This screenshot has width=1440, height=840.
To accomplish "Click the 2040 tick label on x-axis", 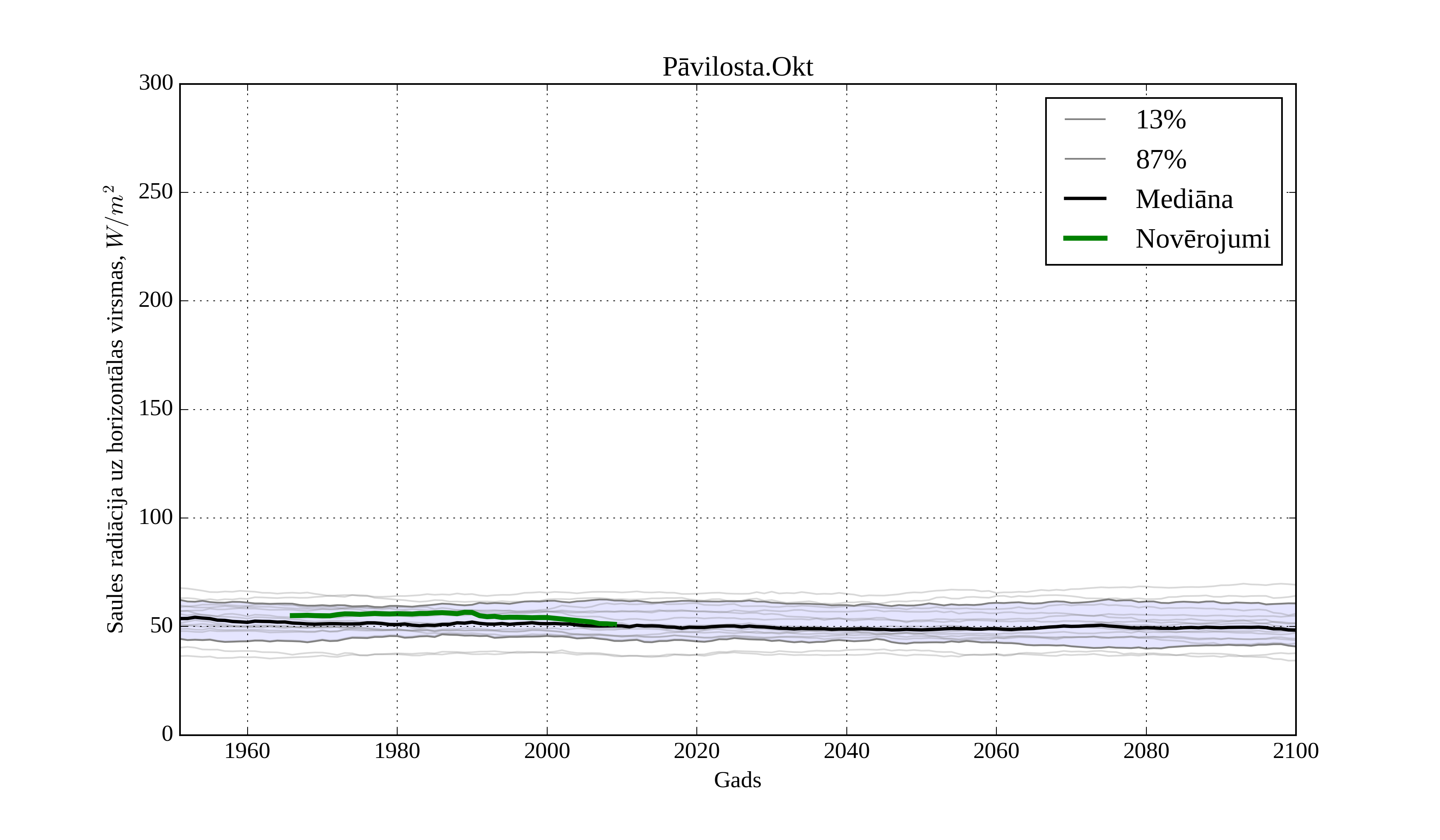I will [x=846, y=751].
